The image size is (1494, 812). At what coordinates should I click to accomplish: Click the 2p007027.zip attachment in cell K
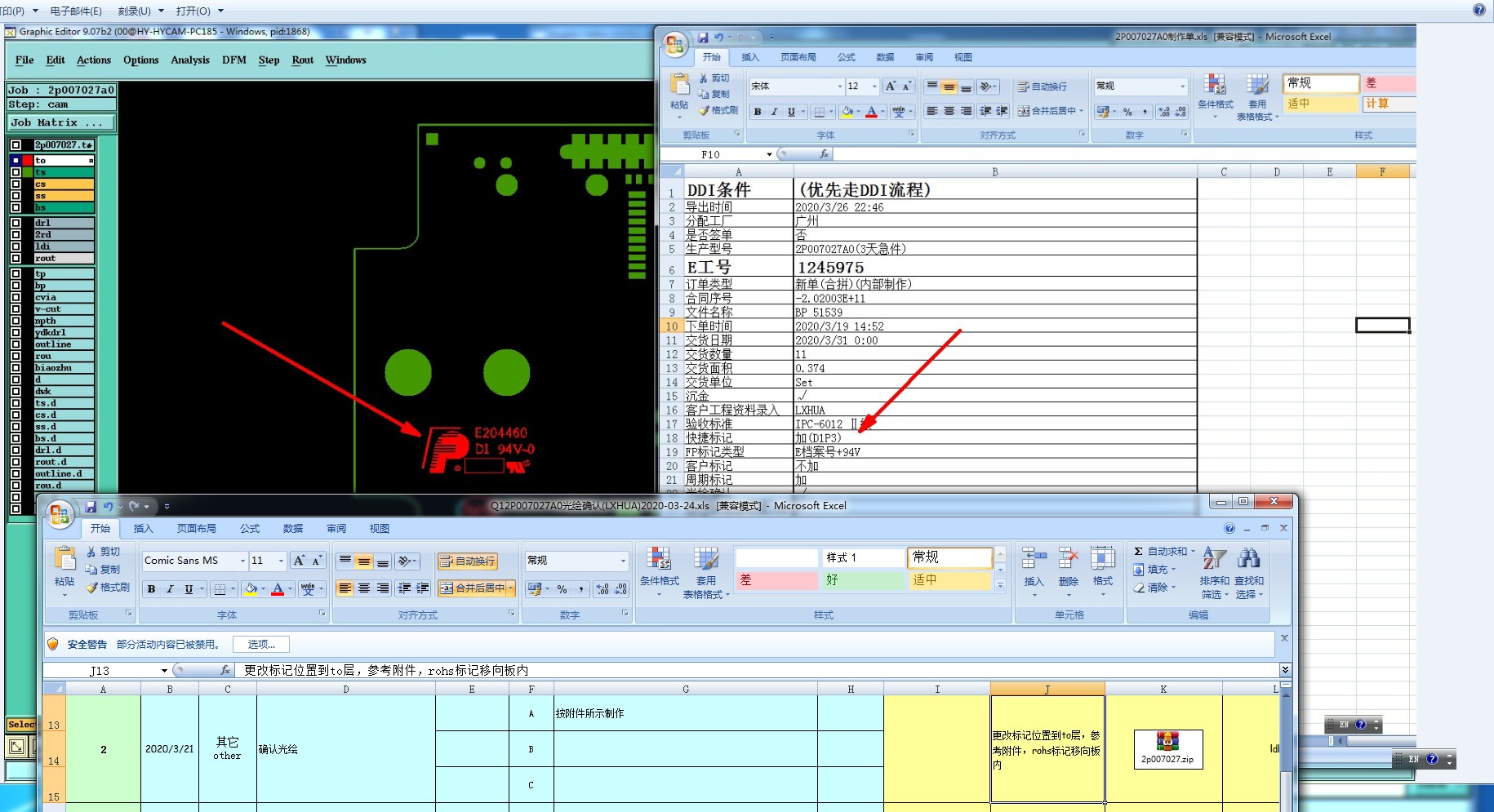coord(1167,748)
